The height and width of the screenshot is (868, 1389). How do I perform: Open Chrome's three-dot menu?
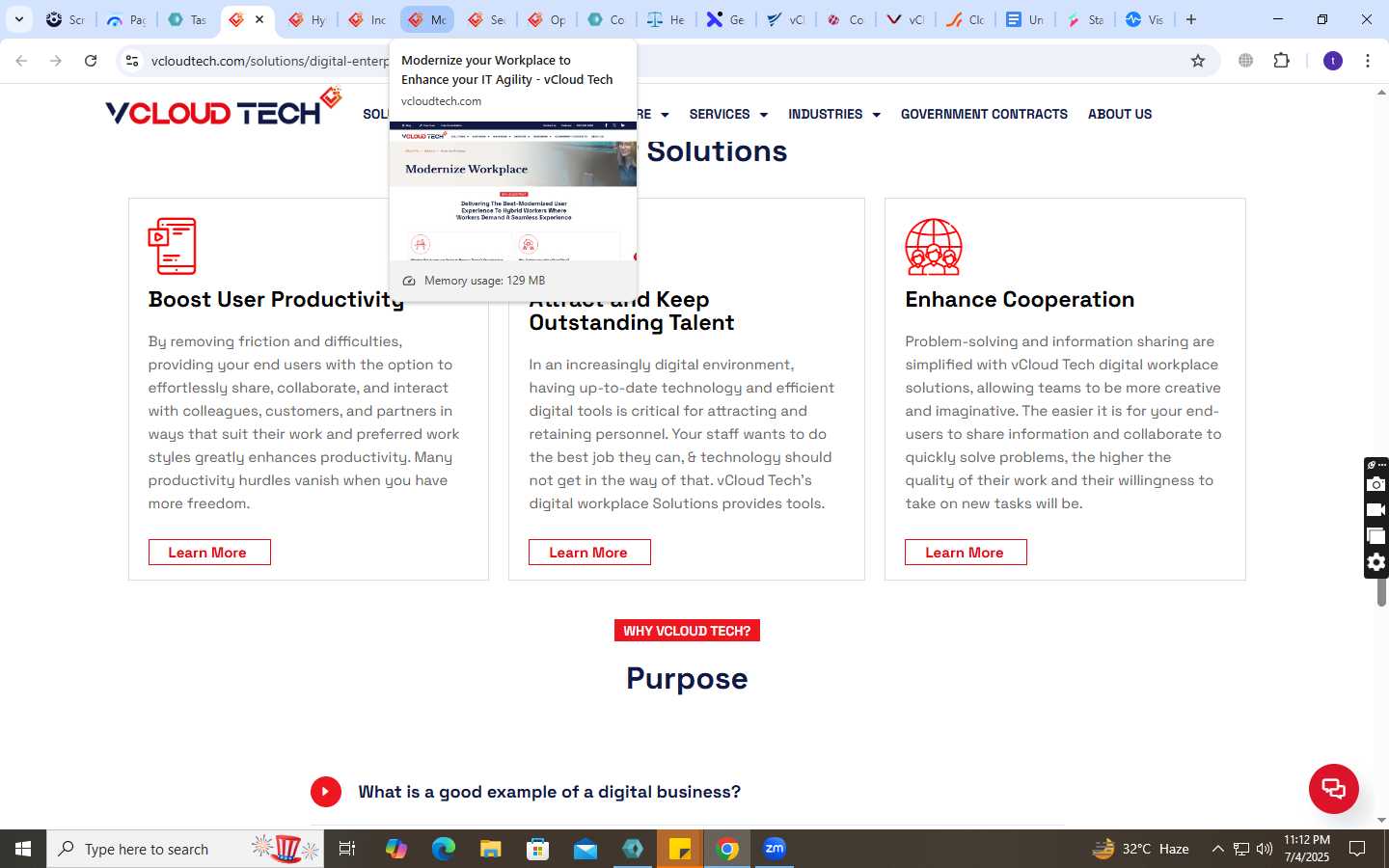(1368, 61)
